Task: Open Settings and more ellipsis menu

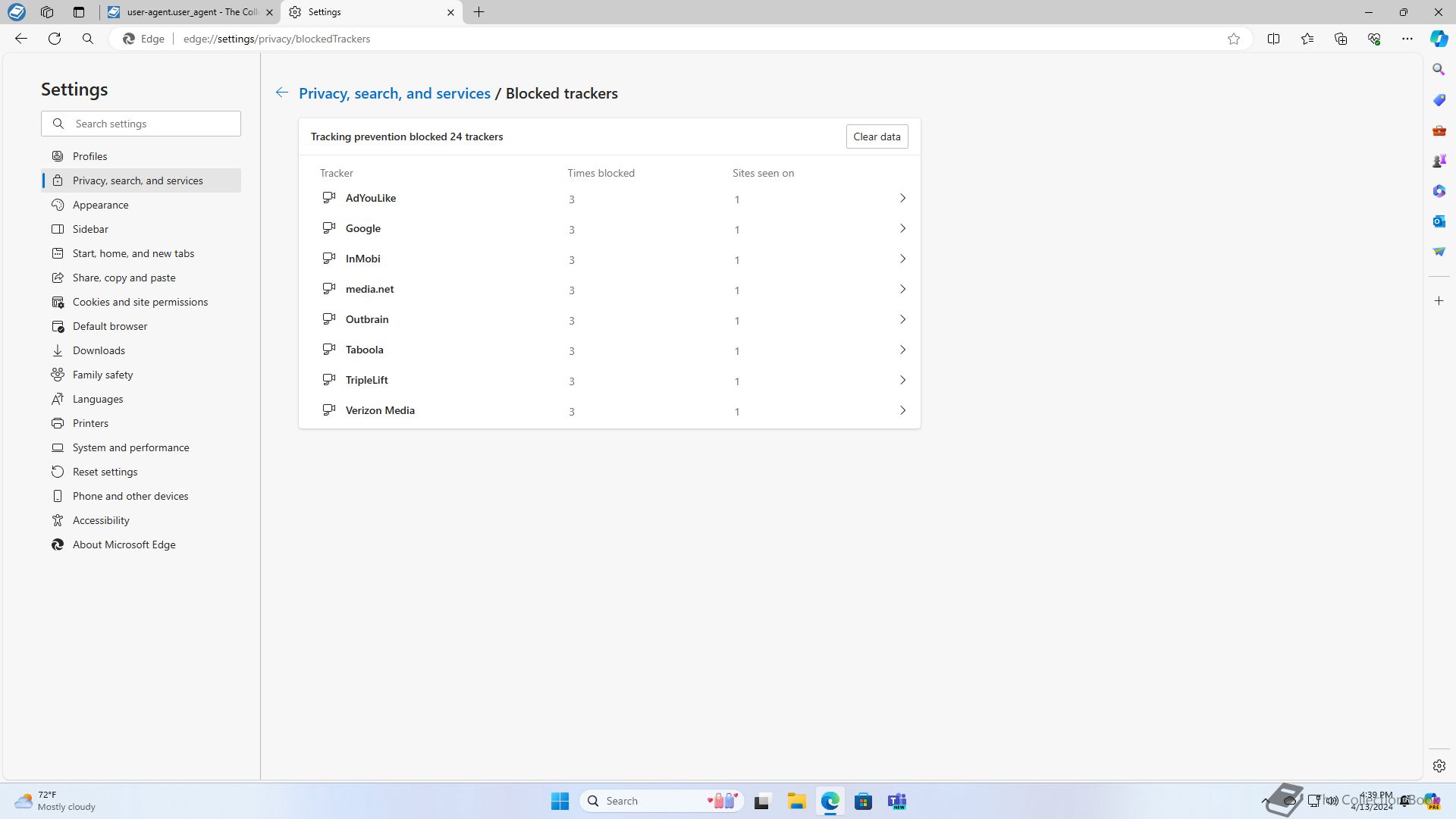Action: click(1407, 39)
